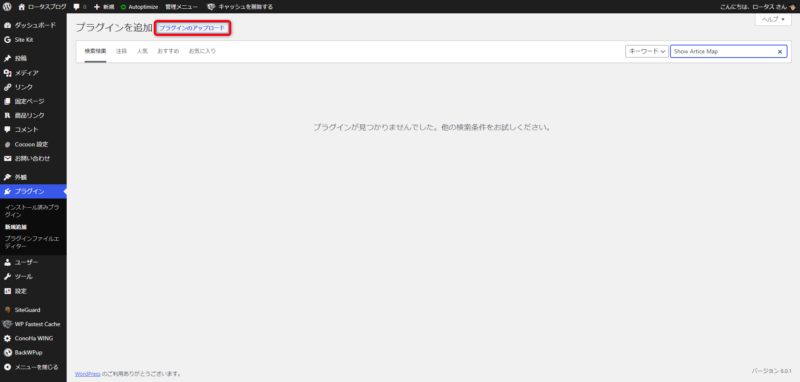Click the メディア icon in sidebar
800x382 pixels.
point(8,73)
